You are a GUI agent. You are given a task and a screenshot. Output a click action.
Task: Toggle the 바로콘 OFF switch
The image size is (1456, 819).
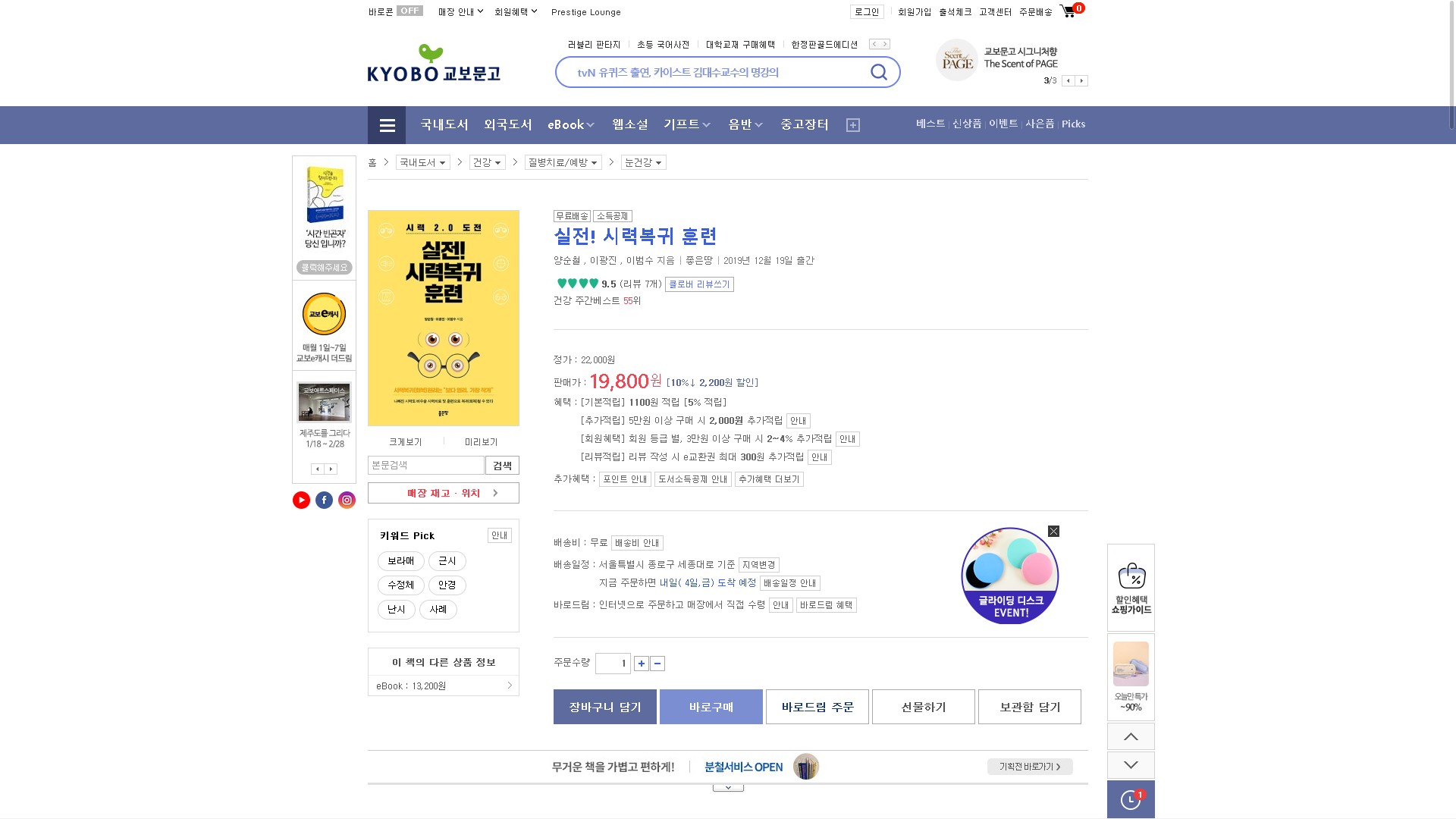[x=409, y=11]
